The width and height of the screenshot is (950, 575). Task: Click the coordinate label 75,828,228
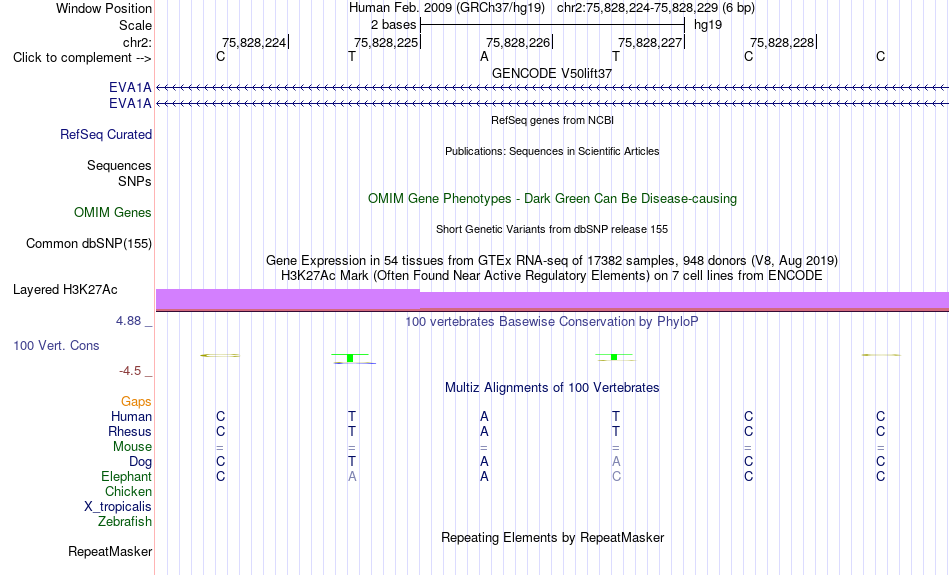[x=782, y=42]
